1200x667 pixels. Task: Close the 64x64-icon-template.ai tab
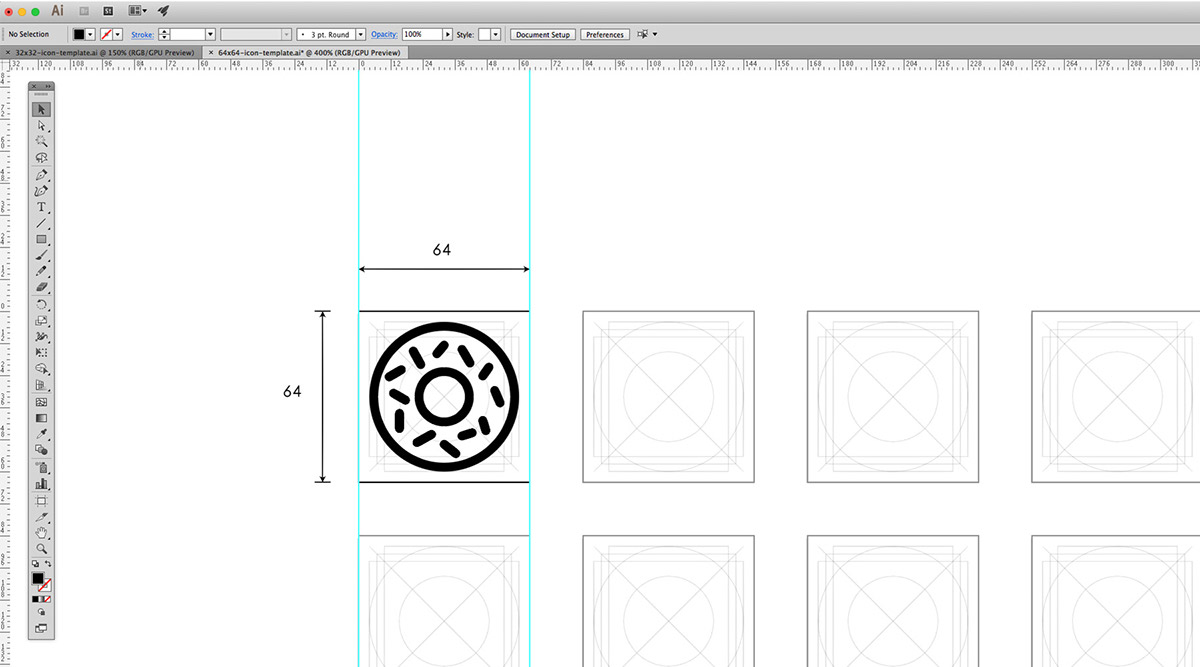210,52
